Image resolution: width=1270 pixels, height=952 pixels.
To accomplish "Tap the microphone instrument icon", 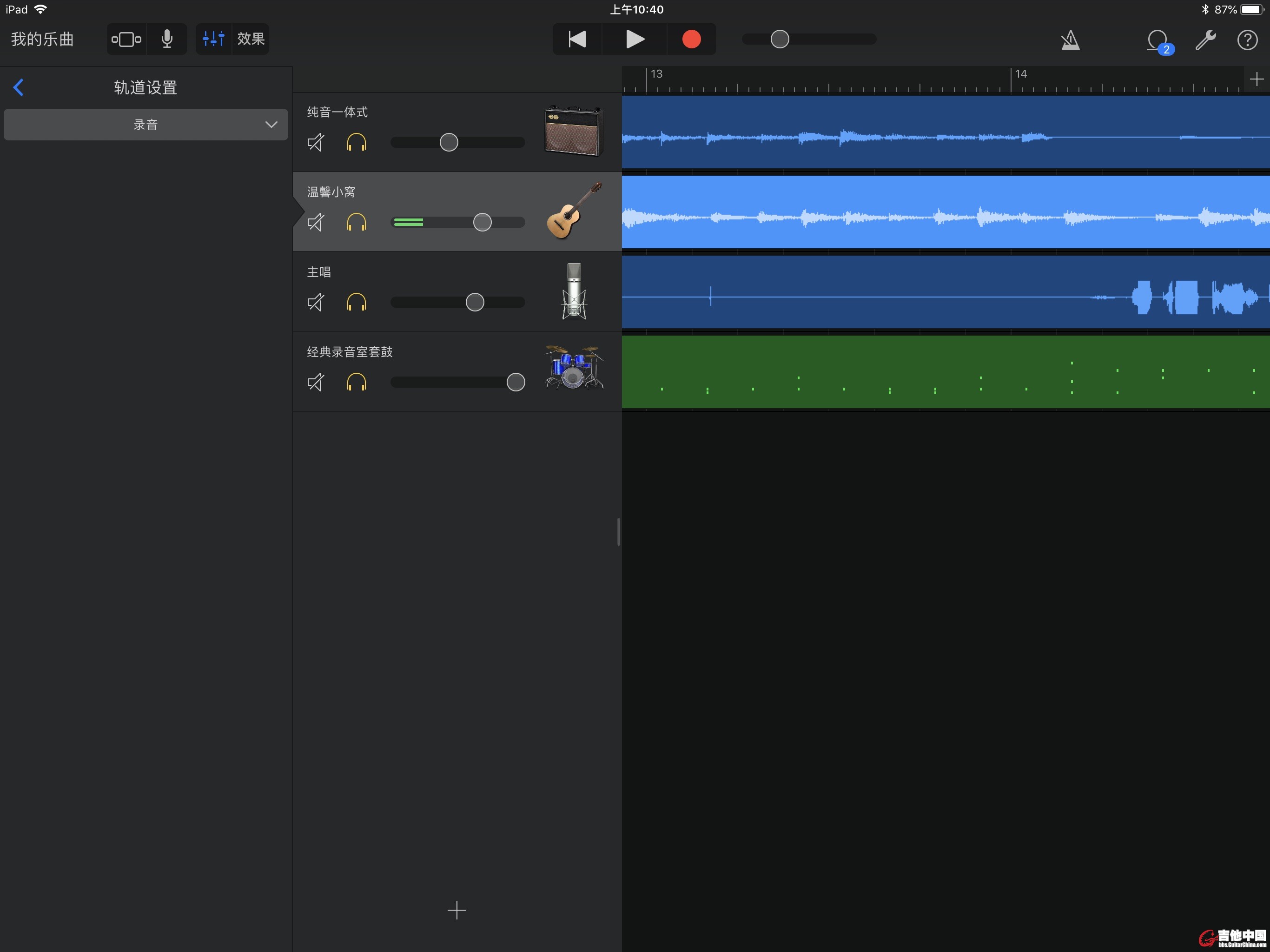I will (167, 39).
